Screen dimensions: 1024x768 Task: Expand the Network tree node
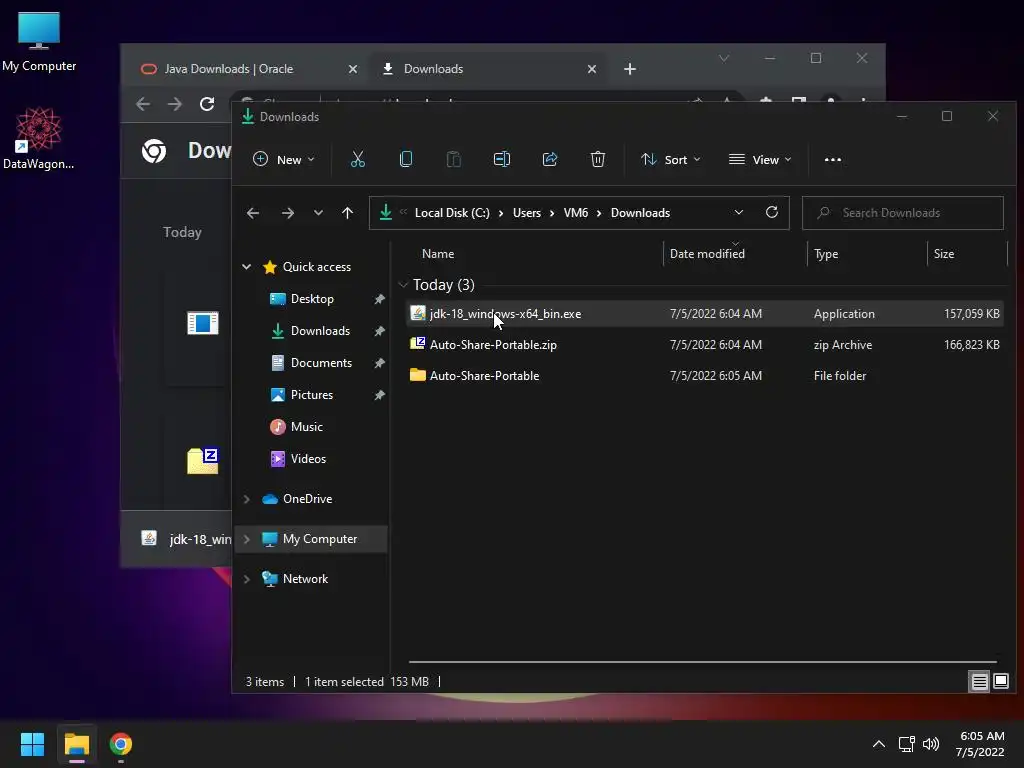246,579
